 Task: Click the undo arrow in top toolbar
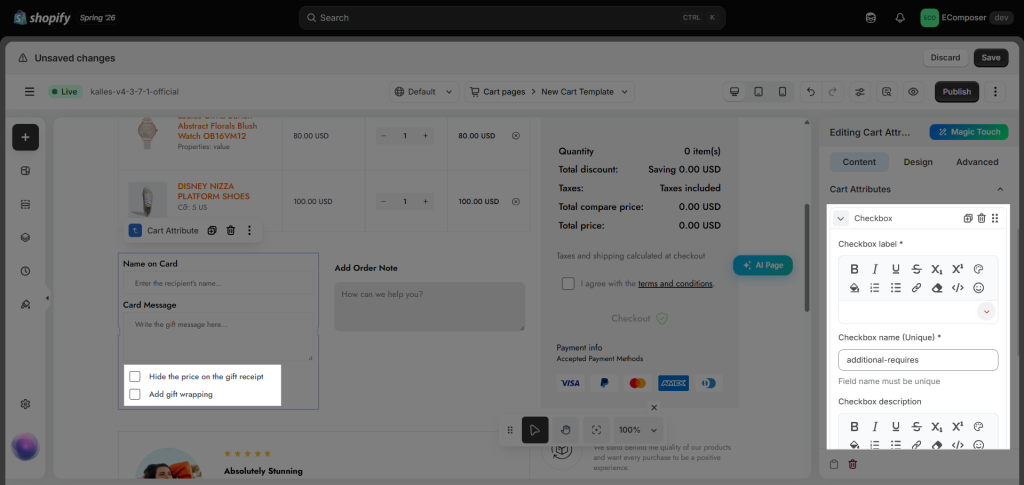point(811,92)
